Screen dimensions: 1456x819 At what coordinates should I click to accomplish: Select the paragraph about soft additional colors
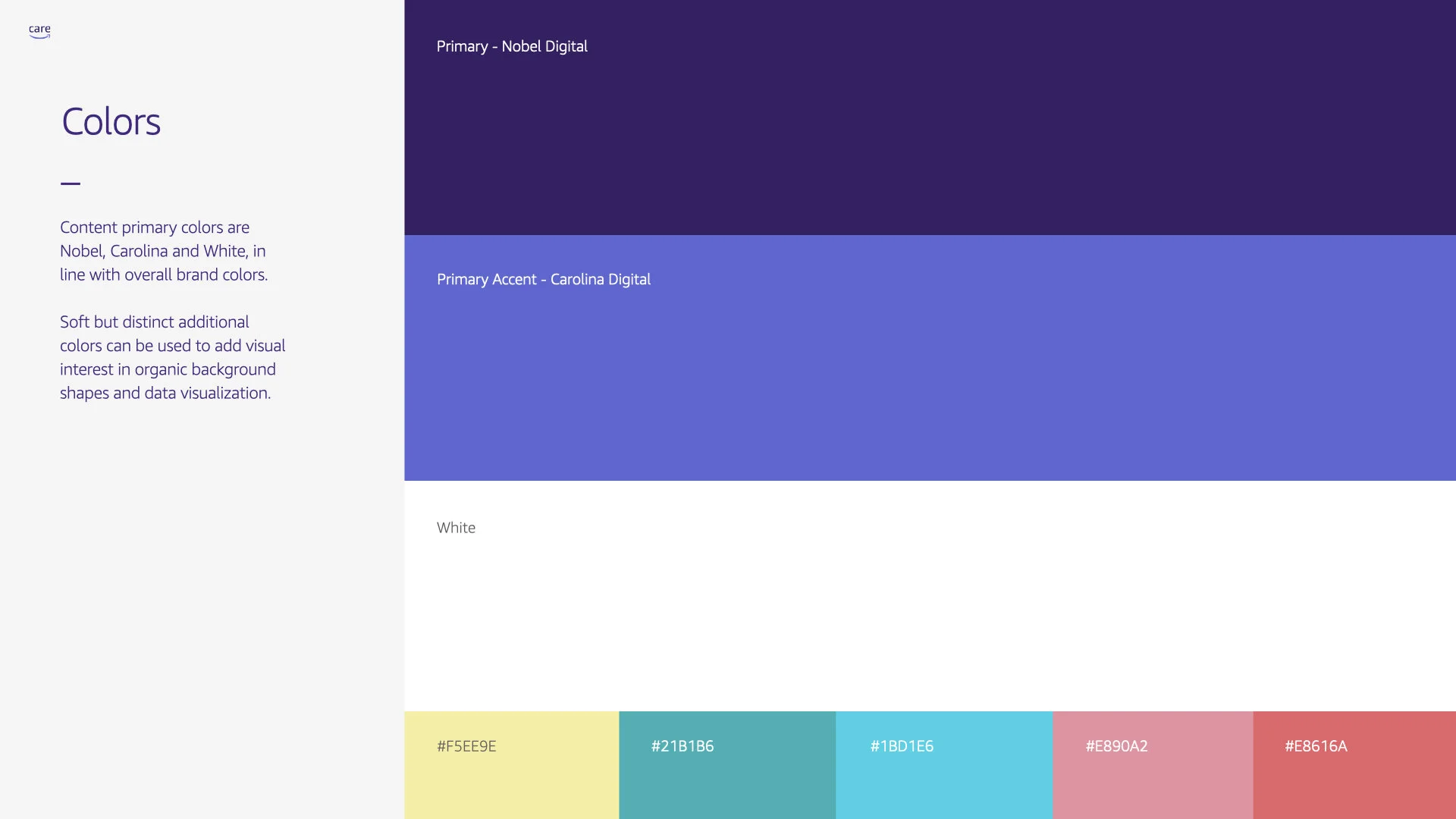click(172, 357)
